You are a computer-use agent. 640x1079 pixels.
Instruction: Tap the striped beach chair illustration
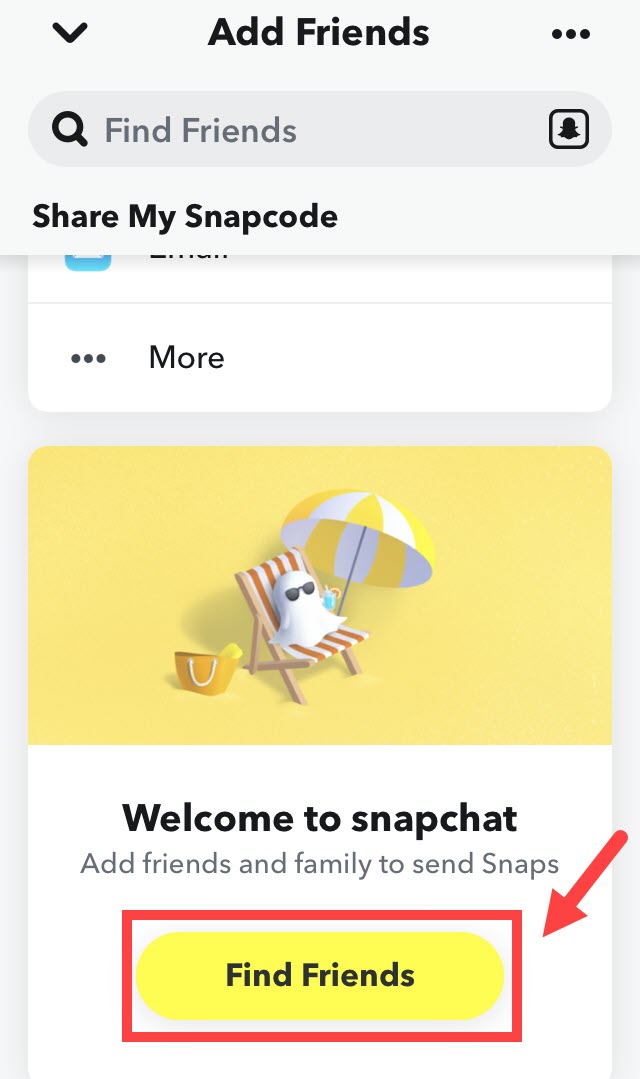click(x=296, y=623)
